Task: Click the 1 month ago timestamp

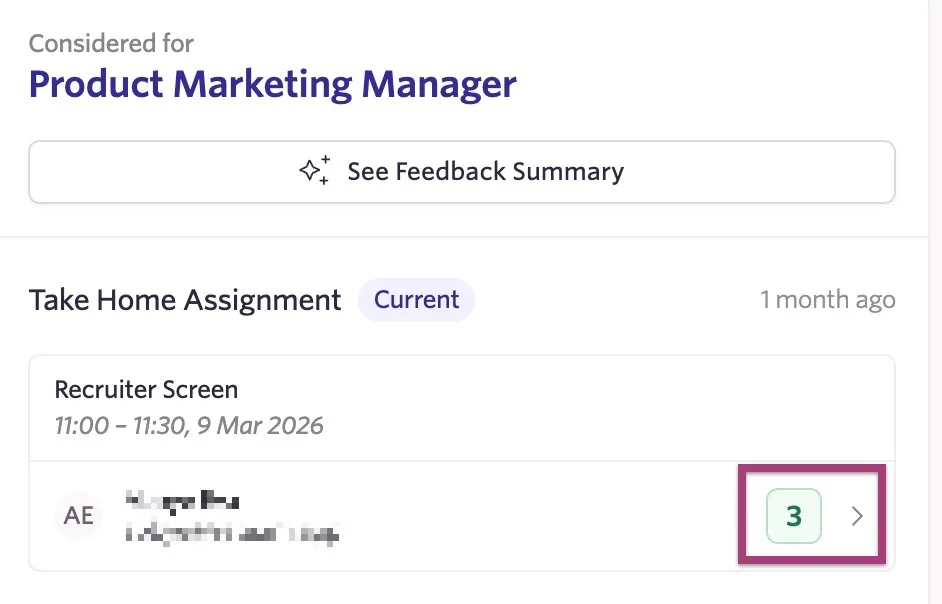Action: pyautogui.click(x=828, y=300)
